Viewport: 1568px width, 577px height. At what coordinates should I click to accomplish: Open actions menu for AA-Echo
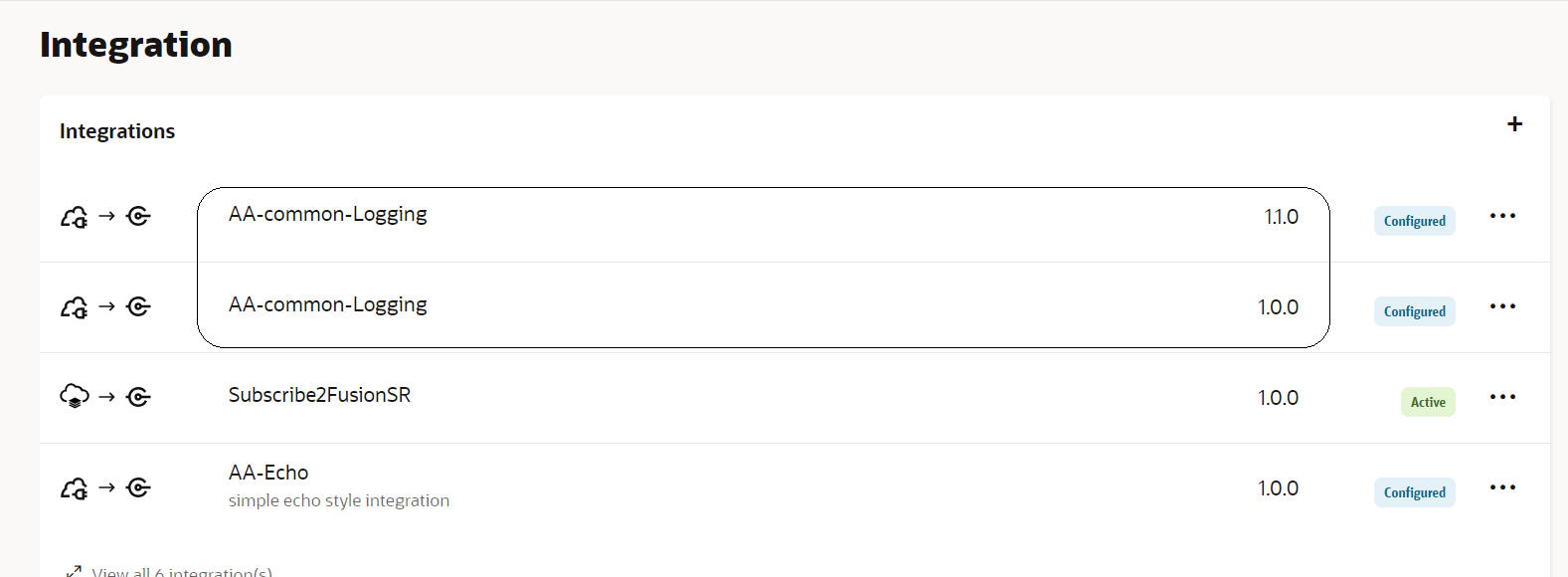point(1502,487)
